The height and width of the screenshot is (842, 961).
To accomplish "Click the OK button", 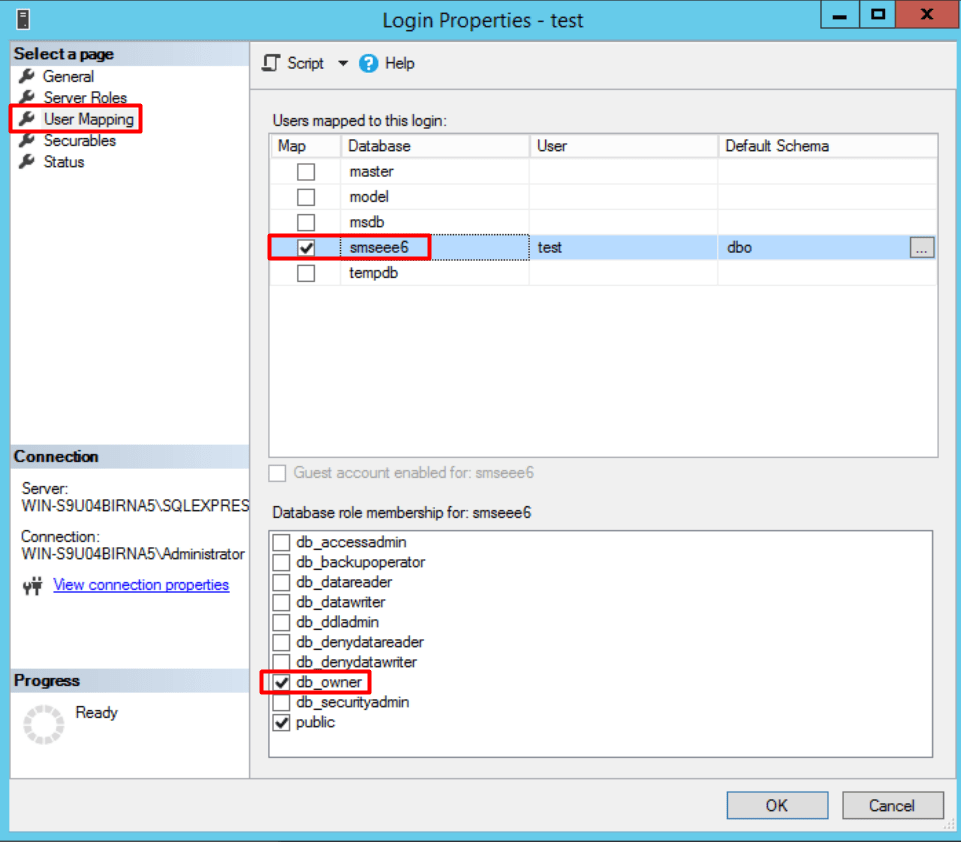I will coord(776,805).
